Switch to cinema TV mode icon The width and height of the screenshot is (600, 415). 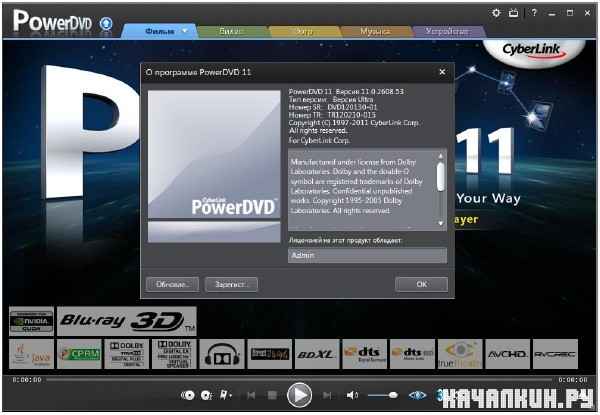513,13
